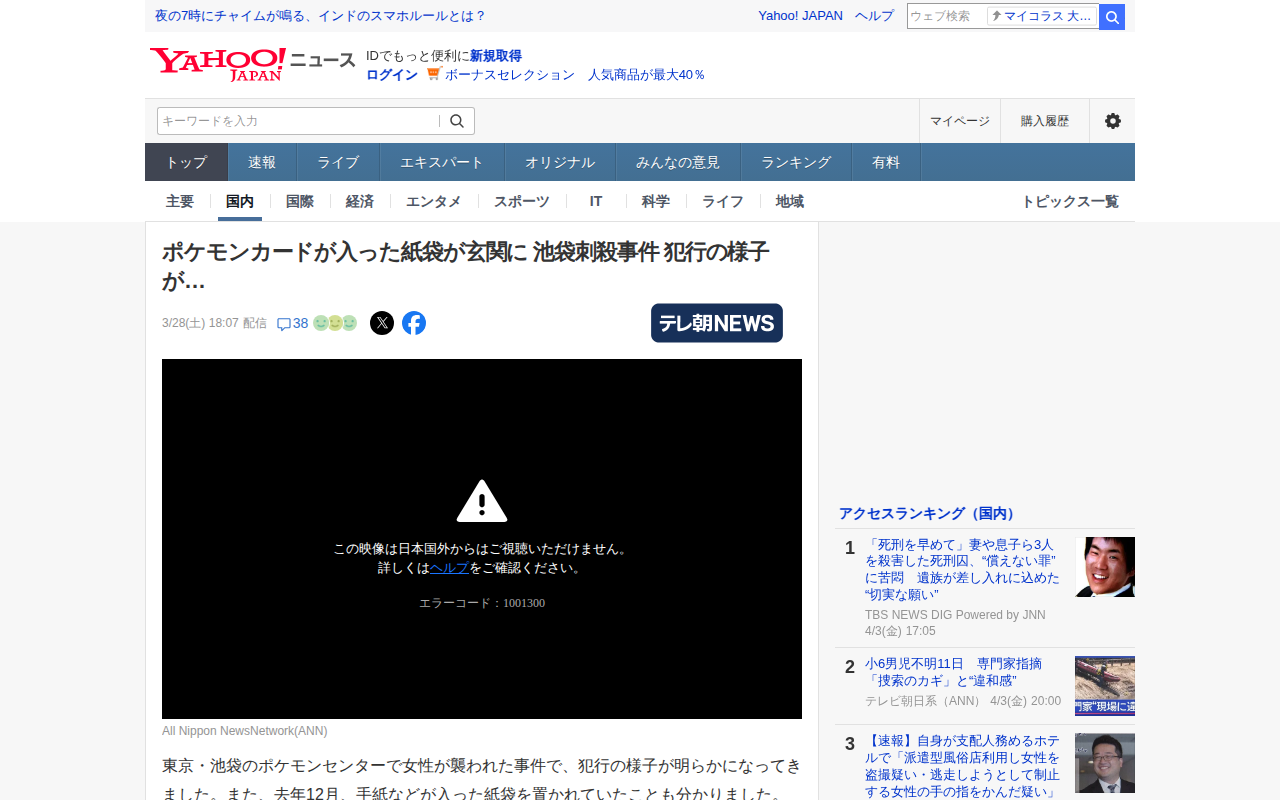1280x800 pixels.
Task: Open thumbnail of ranking article number 3
Action: [x=1105, y=763]
